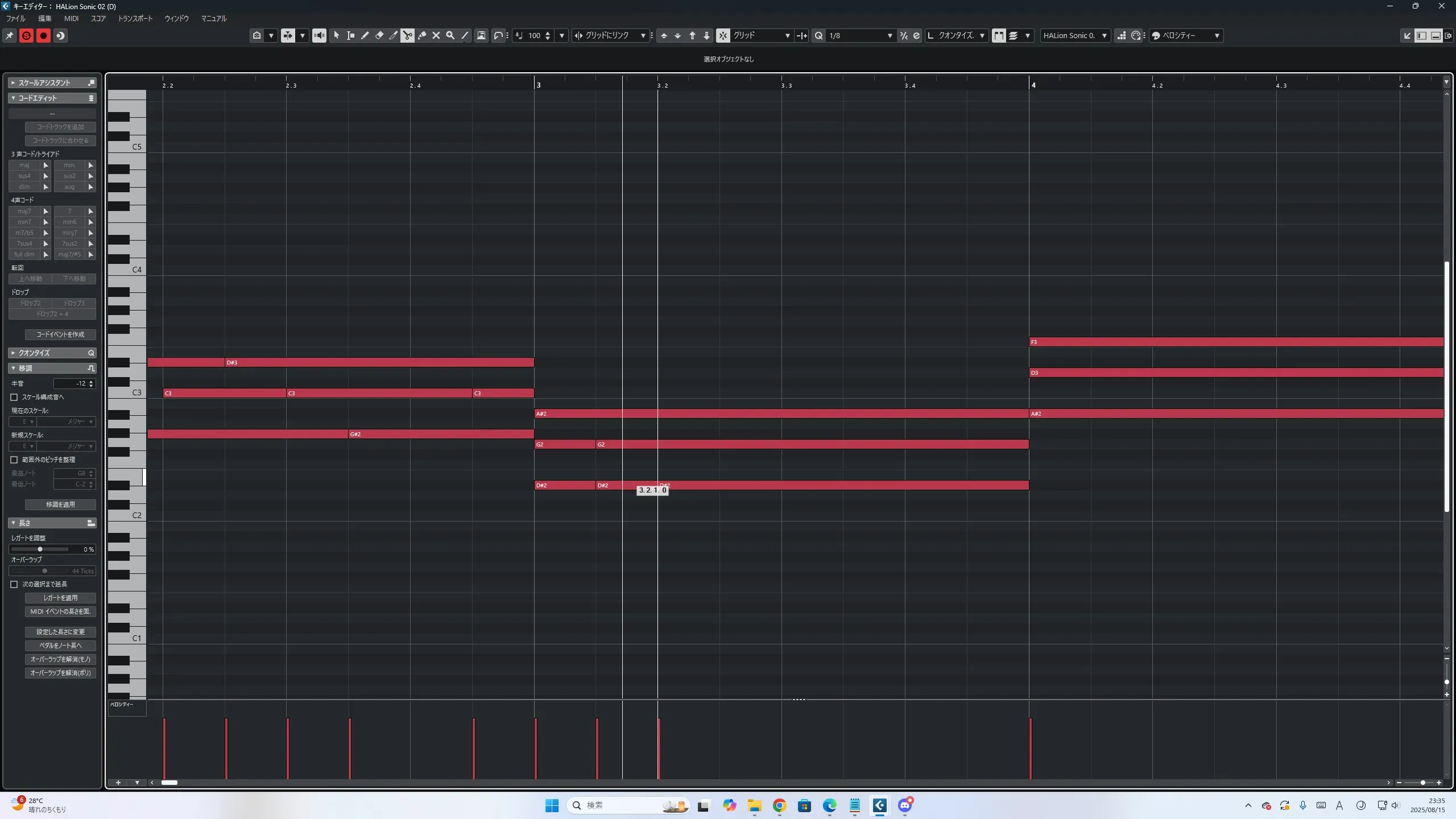Select the Mute X tool
This screenshot has height=819, width=1456.
(436, 35)
